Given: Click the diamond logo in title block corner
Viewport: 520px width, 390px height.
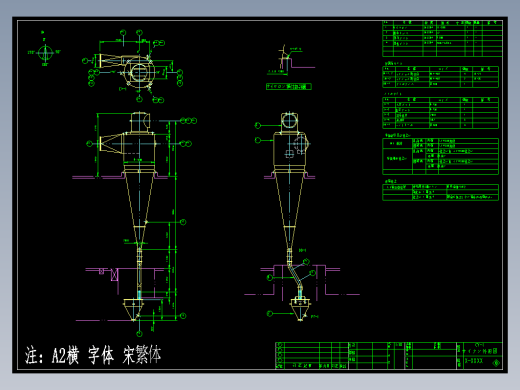Looking at the screenshot, I should click(x=496, y=363).
